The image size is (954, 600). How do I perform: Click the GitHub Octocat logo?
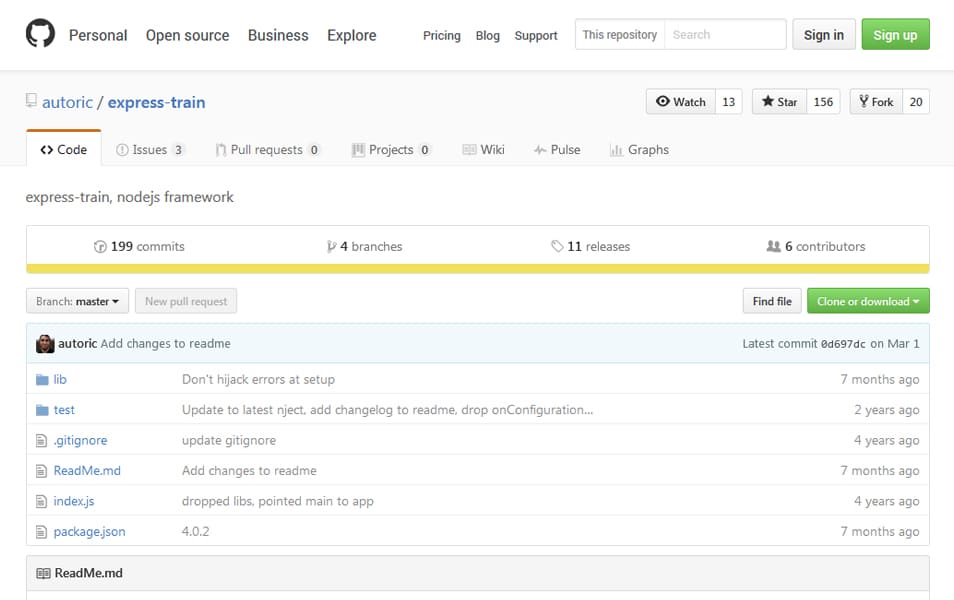coord(40,34)
